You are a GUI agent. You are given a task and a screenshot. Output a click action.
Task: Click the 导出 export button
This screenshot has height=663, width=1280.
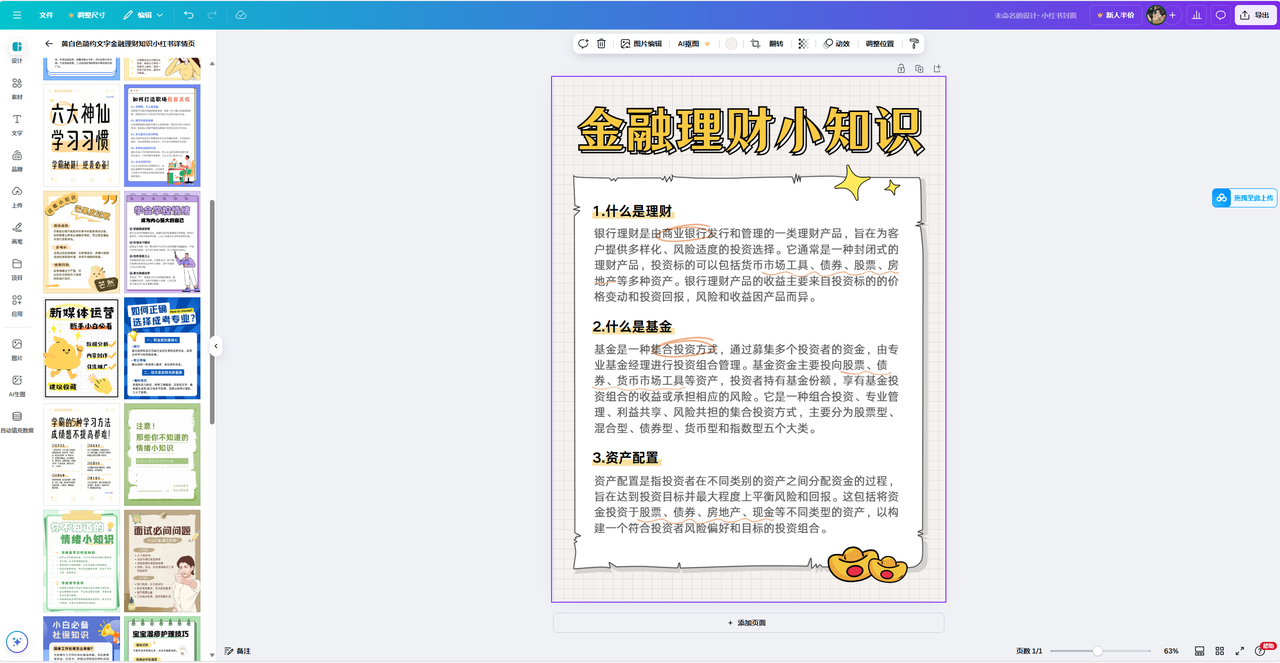[x=1254, y=15]
